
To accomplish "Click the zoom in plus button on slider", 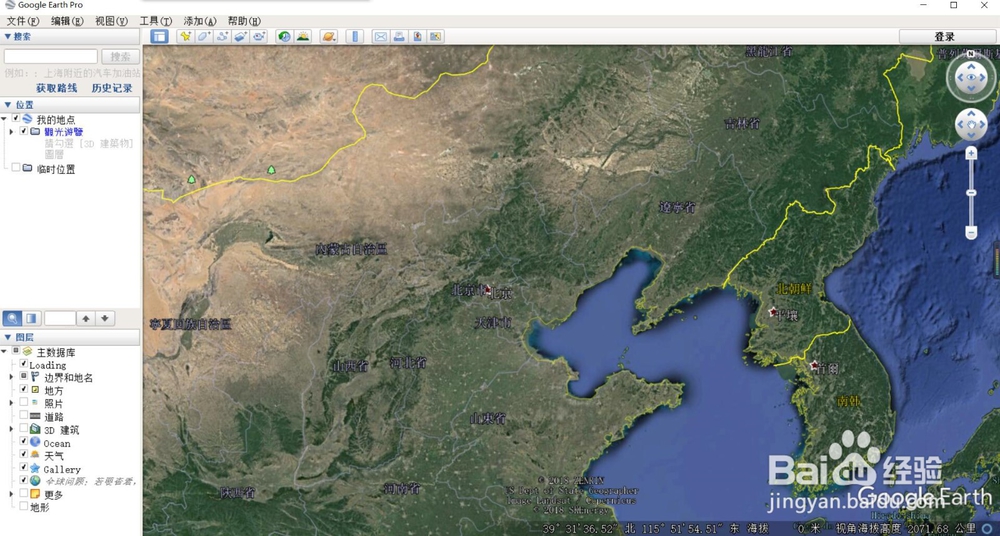I will click(971, 153).
